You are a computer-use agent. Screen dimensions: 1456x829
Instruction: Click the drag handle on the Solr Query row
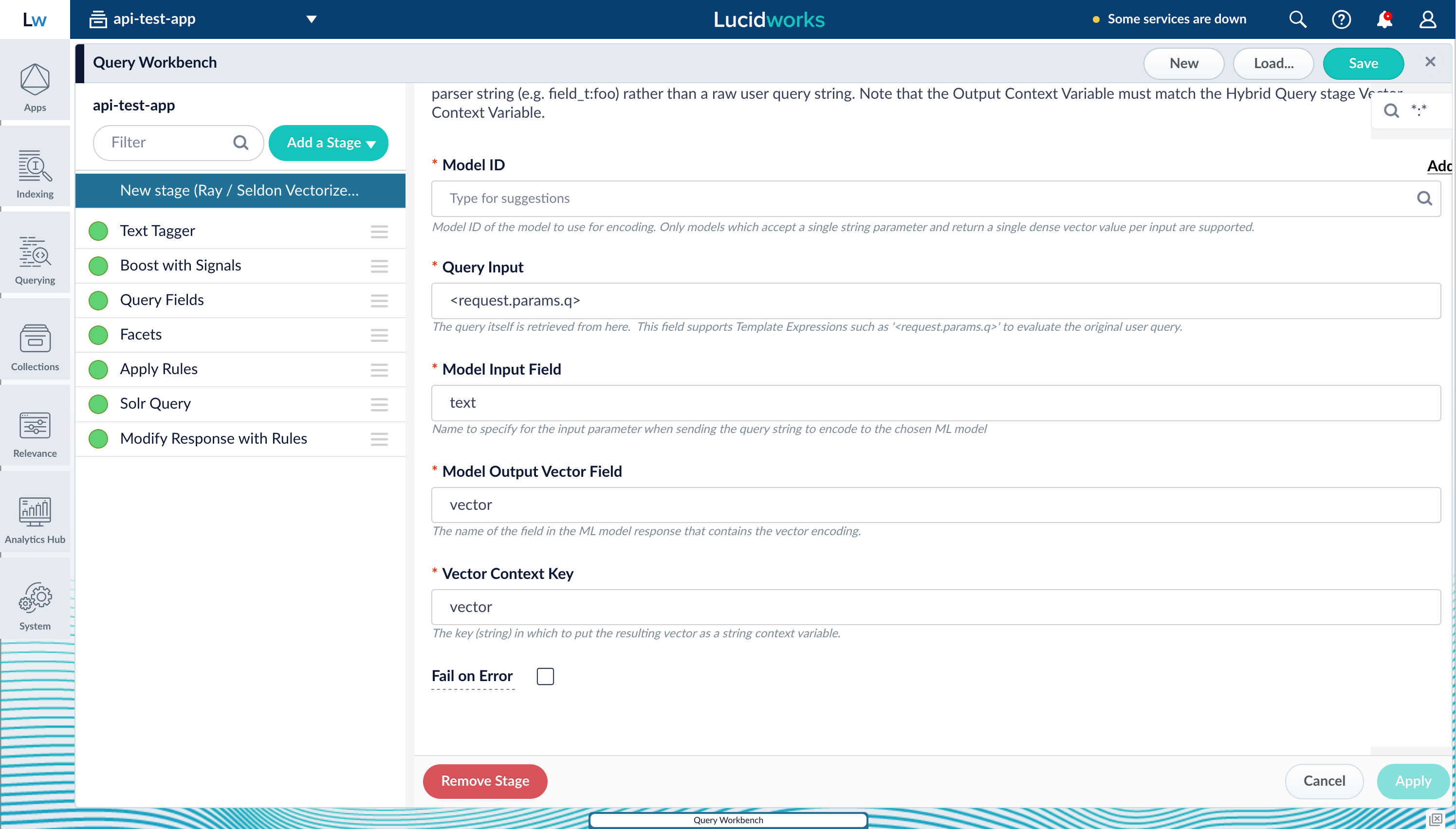[x=379, y=404]
